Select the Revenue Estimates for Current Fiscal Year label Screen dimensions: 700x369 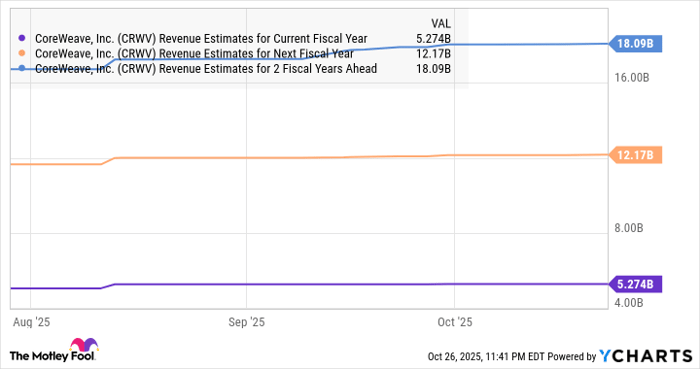pos(201,39)
